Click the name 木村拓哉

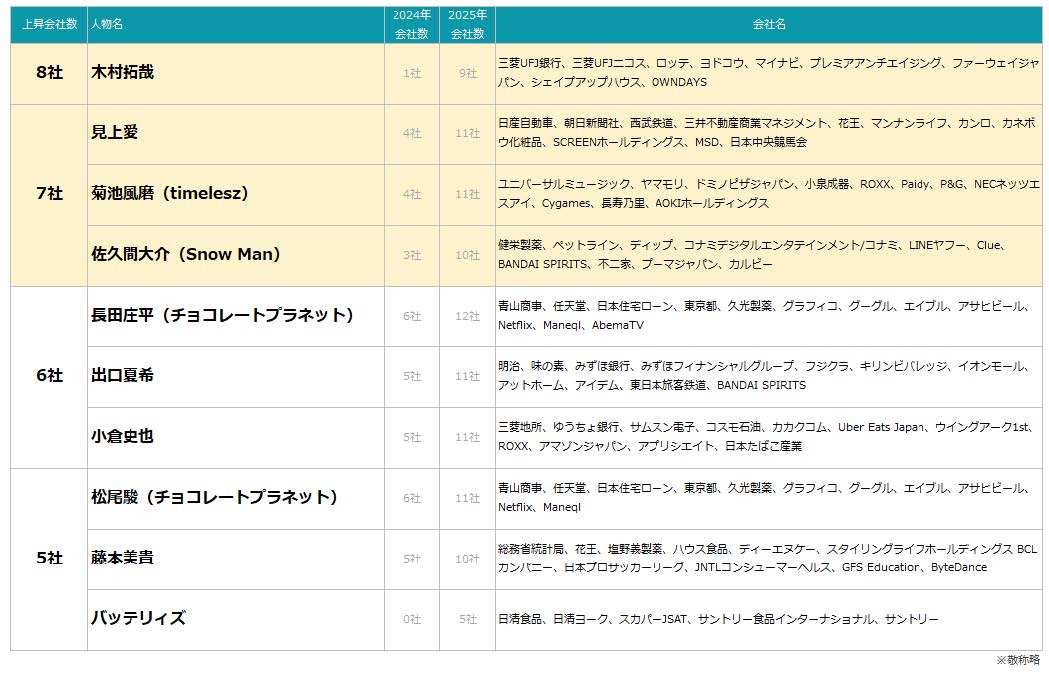point(123,73)
